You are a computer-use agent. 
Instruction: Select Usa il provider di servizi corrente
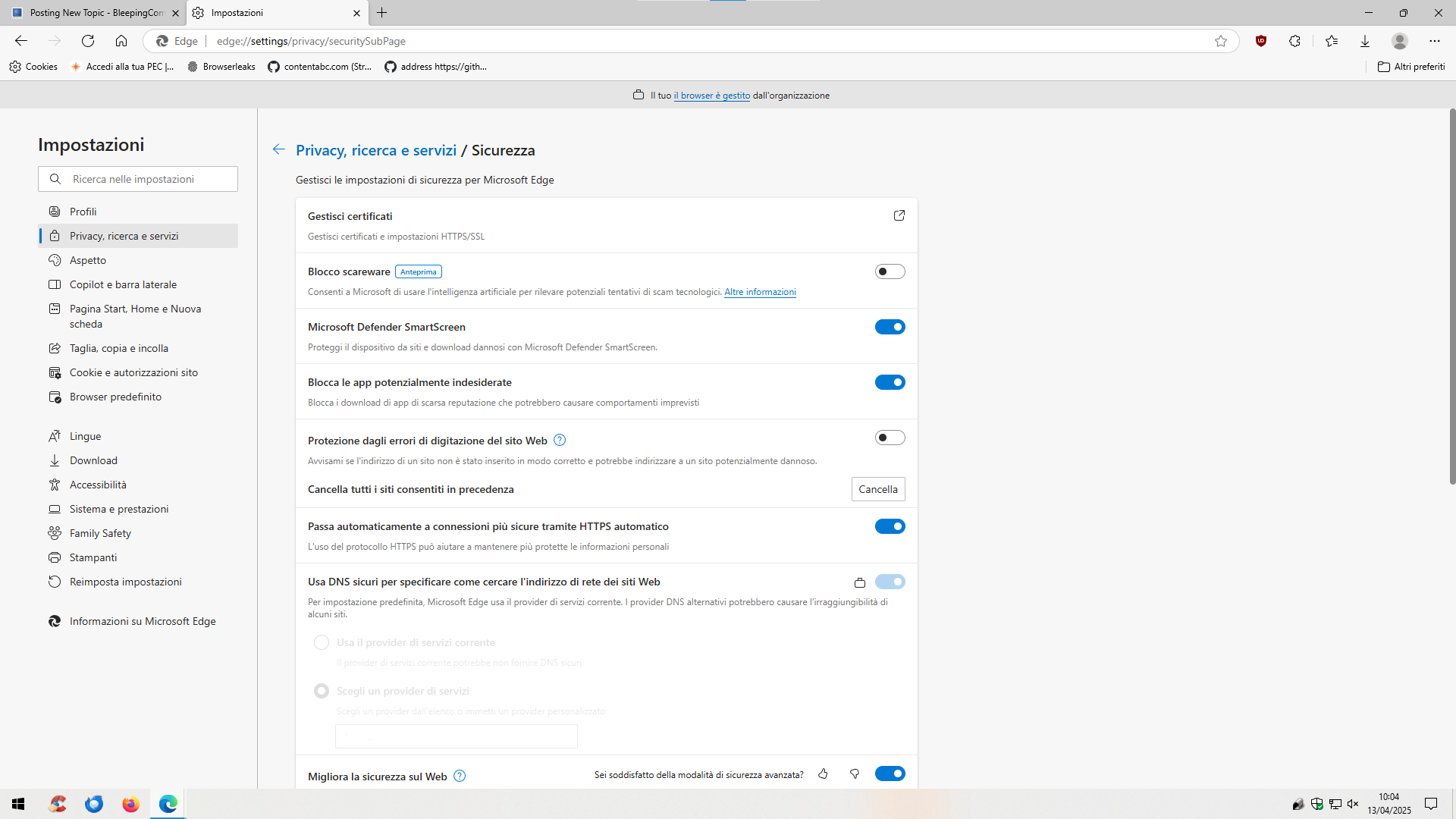[x=322, y=642]
